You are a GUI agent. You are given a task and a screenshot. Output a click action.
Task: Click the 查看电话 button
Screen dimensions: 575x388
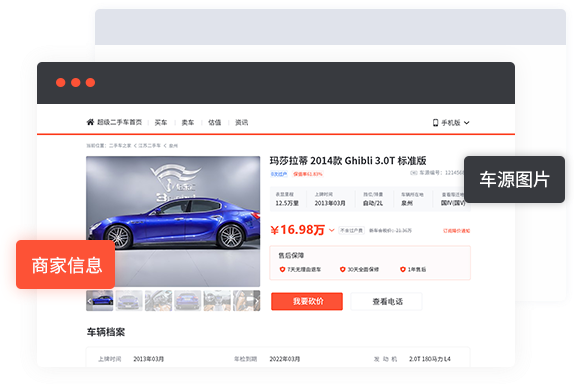387,301
